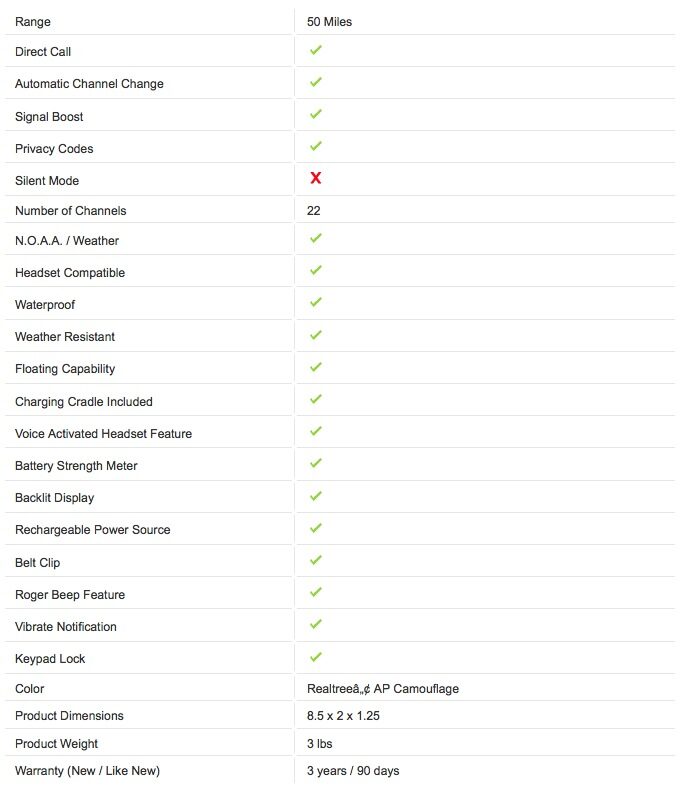The height and width of the screenshot is (801, 684).
Task: Click the Signal Boost checkmark icon
Action: [x=315, y=114]
